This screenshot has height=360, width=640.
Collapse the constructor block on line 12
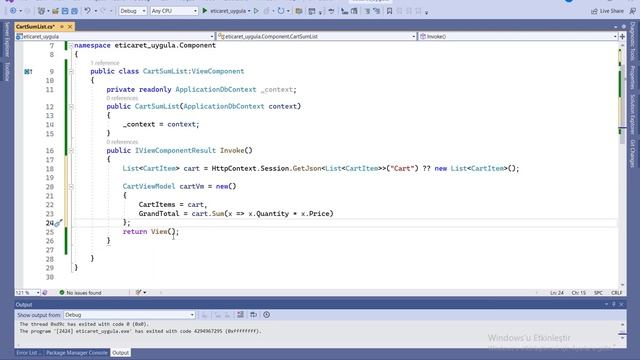(x=71, y=107)
